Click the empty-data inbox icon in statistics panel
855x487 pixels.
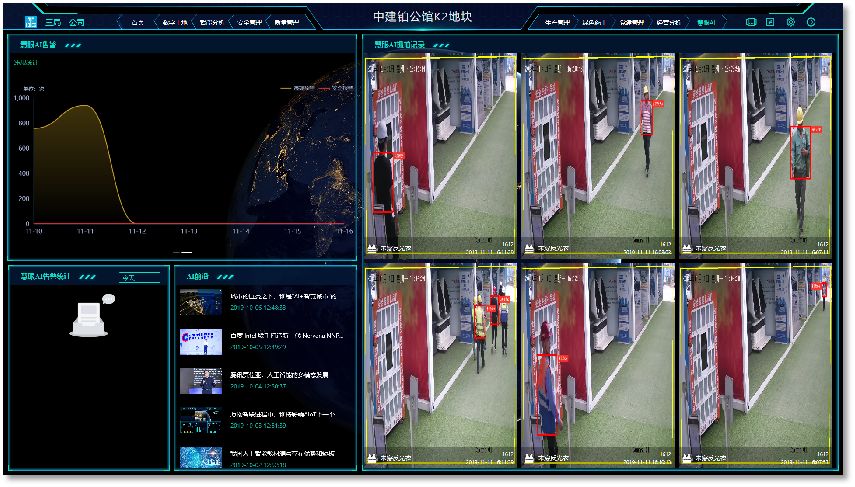[x=88, y=318]
